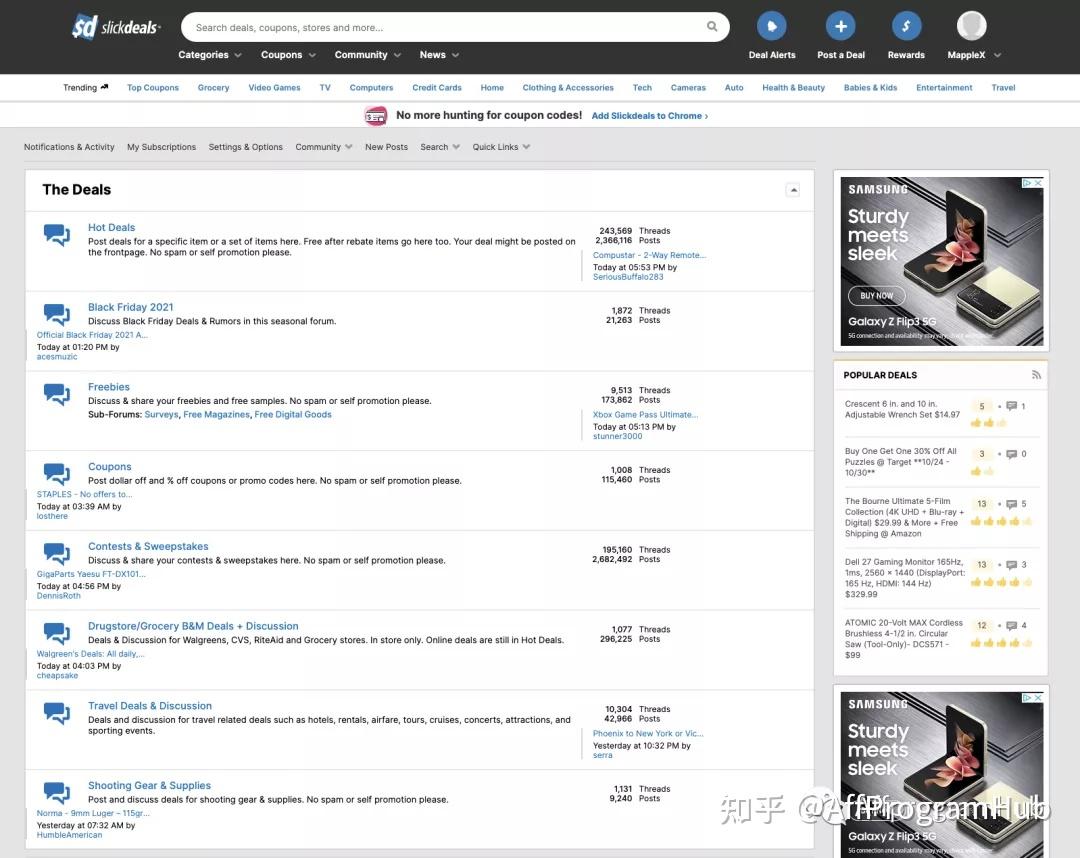Screen dimensions: 1080x858
Task: Open the Coupons dropdown in header
Action: click(288, 54)
